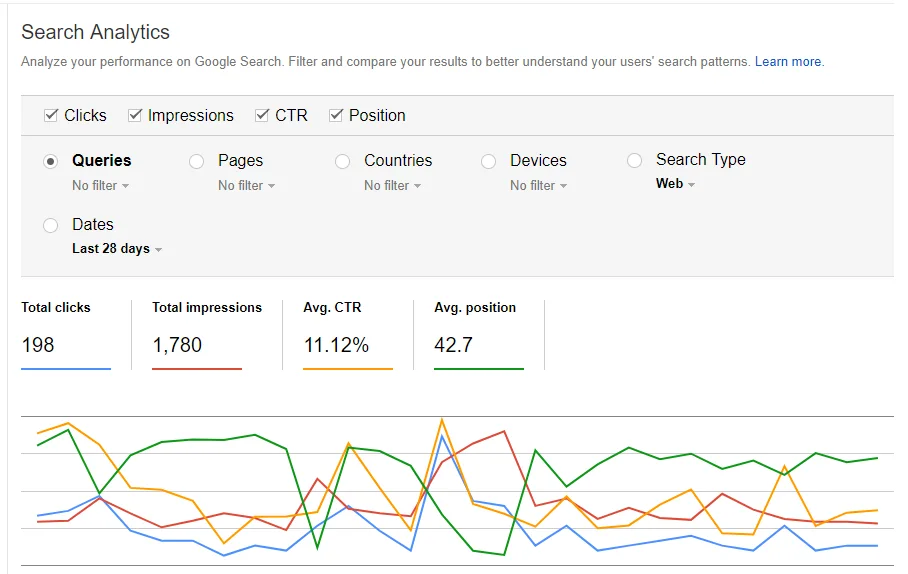Click the blue underline beneath Total clicks

tap(65, 368)
